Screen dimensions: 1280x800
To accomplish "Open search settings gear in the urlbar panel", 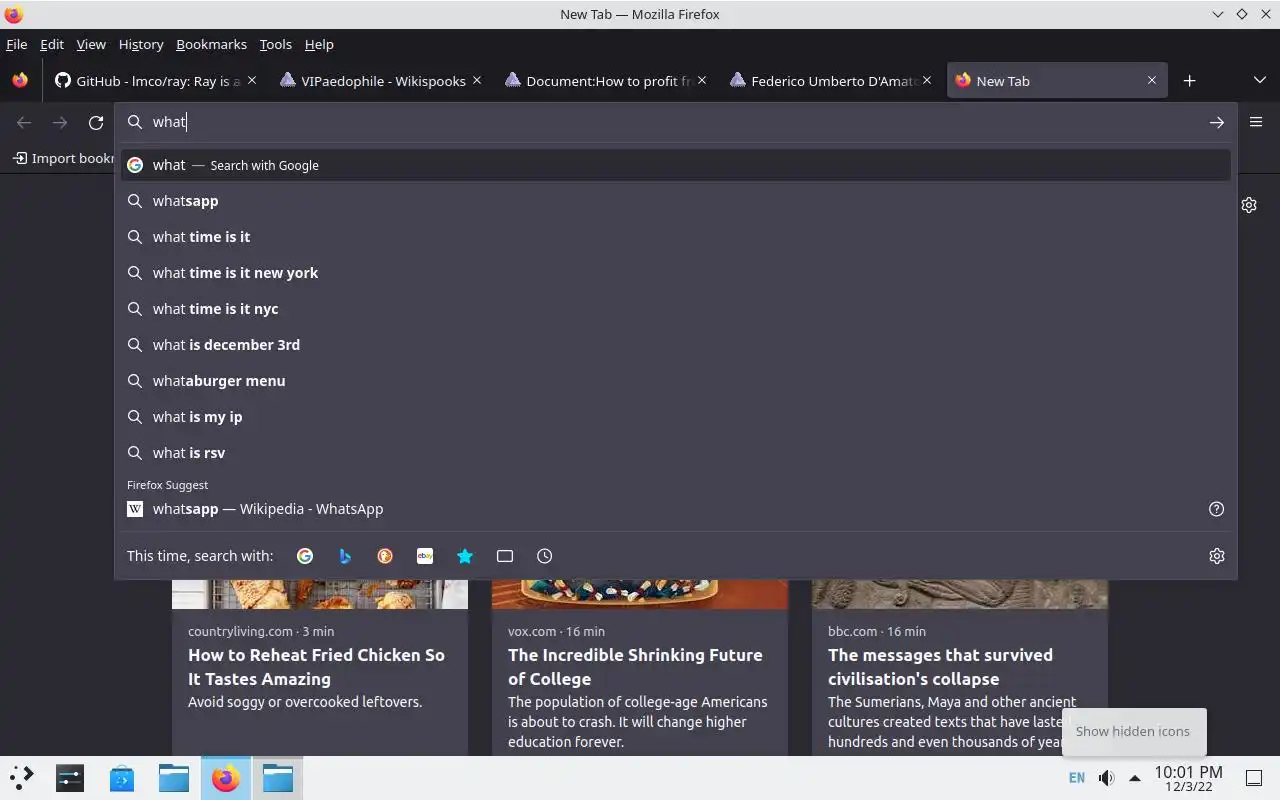I will click(x=1217, y=556).
